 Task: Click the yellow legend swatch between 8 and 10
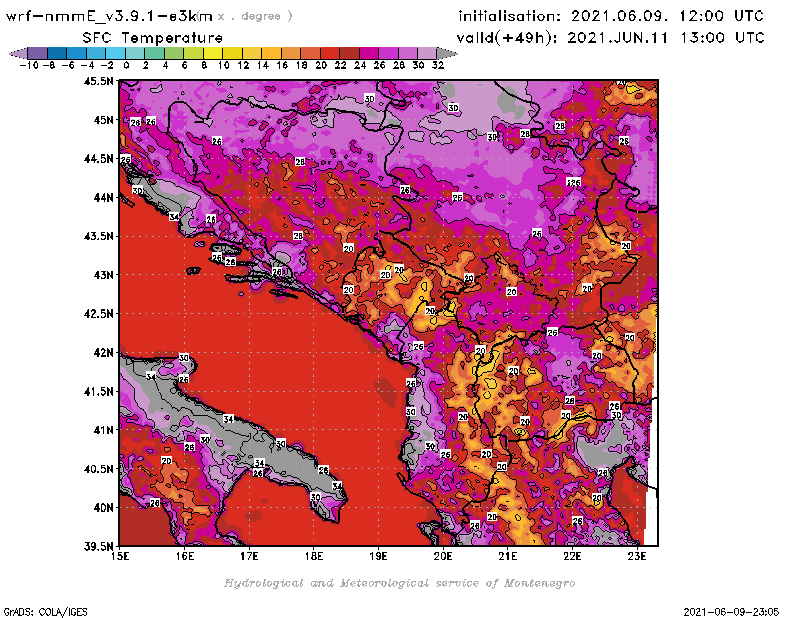point(213,53)
